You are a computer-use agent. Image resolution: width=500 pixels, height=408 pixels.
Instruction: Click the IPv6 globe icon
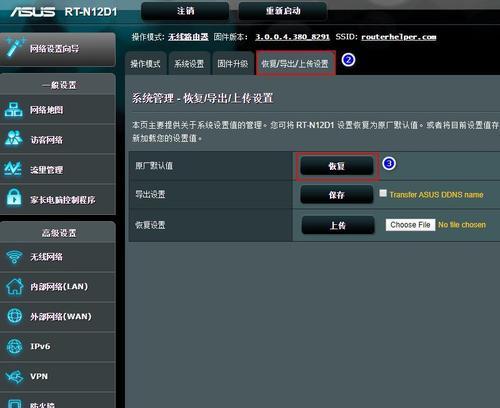tap(14, 347)
